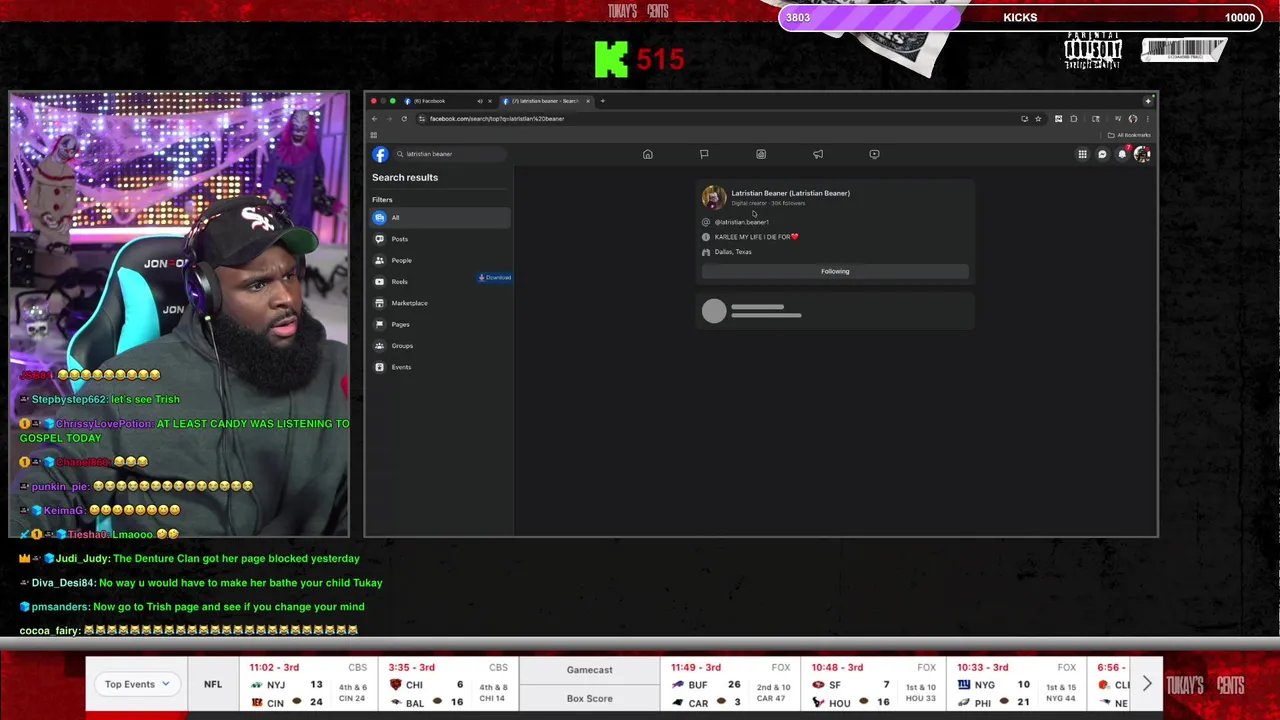Click the Facebook logo icon
This screenshot has height=720, width=1280.
point(380,154)
